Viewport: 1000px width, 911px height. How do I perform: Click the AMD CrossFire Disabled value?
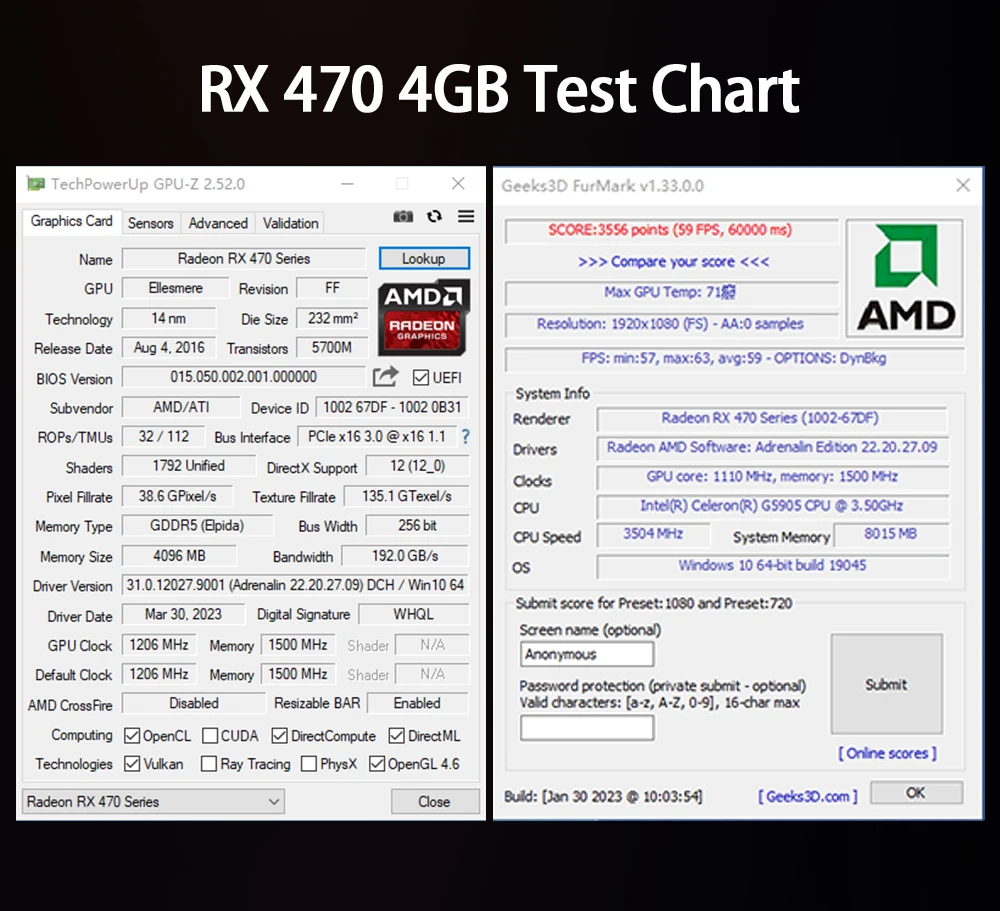coord(194,702)
